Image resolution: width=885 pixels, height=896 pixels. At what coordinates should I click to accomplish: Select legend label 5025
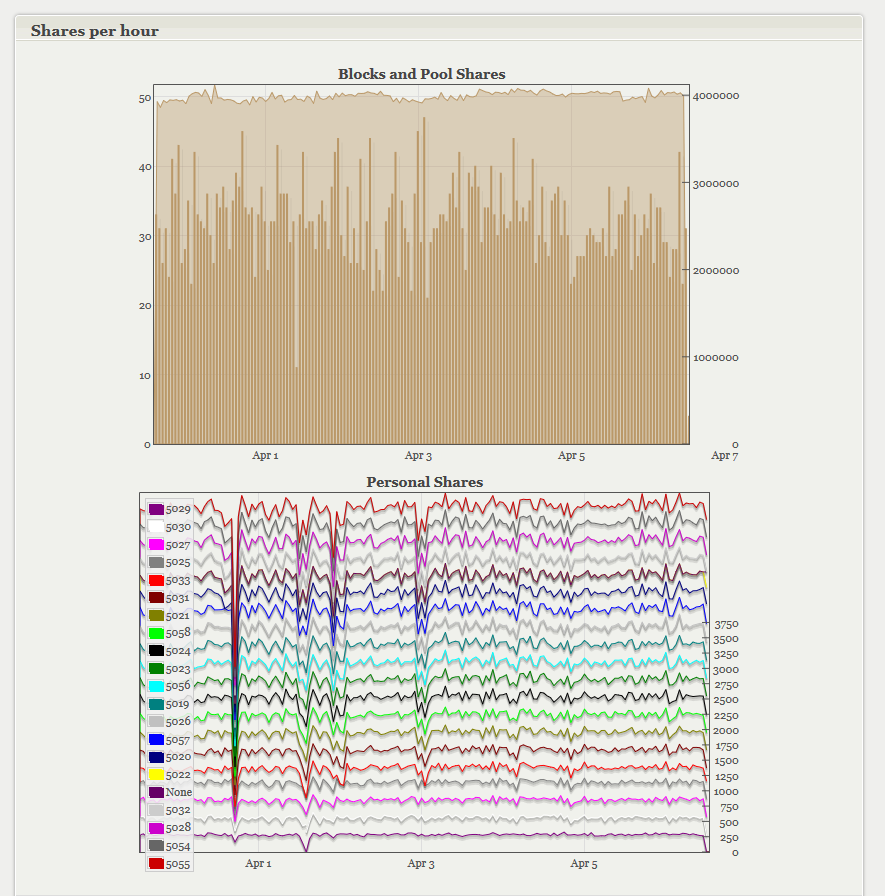point(178,562)
